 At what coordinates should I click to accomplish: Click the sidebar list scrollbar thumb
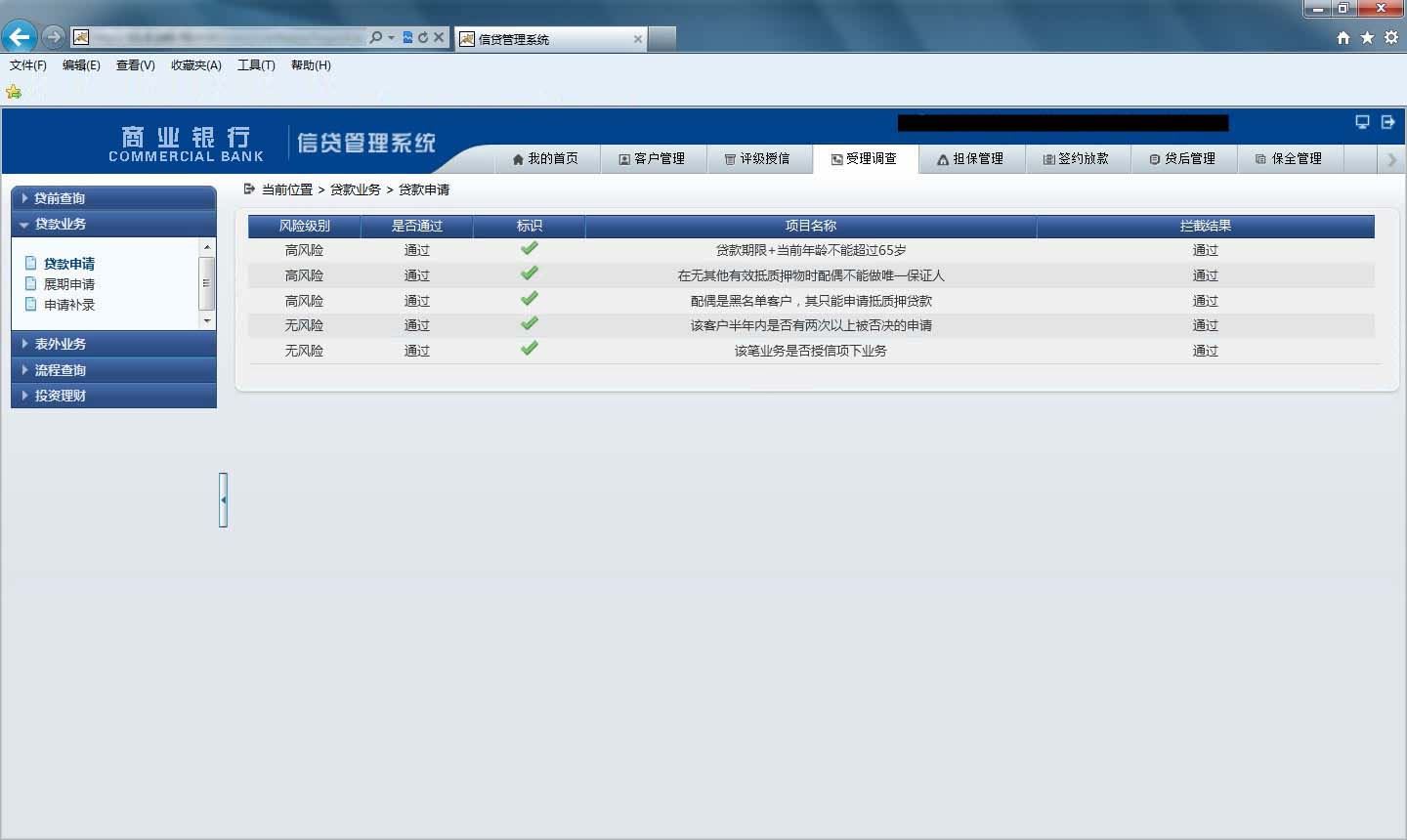tap(206, 283)
